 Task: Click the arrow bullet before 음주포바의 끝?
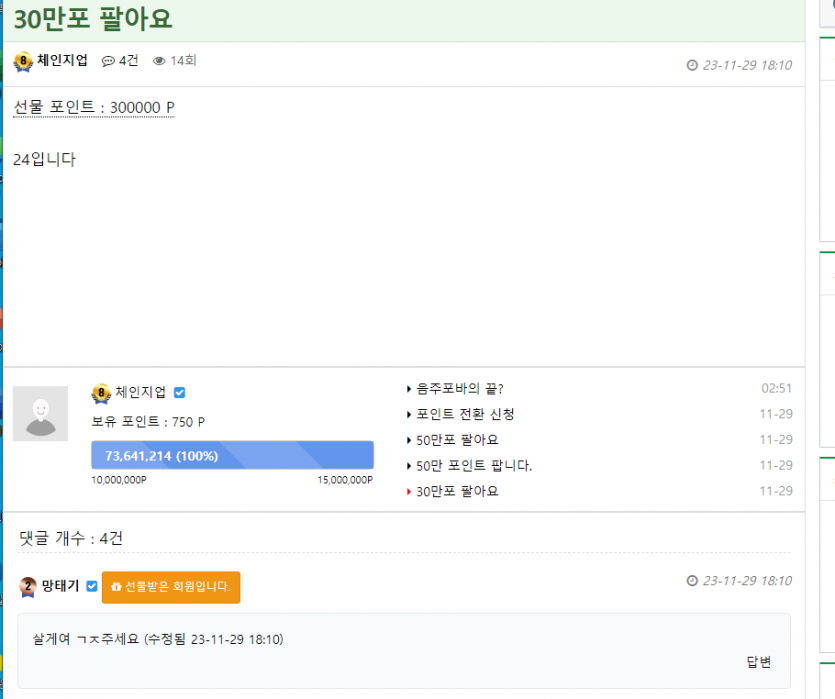[x=408, y=389]
